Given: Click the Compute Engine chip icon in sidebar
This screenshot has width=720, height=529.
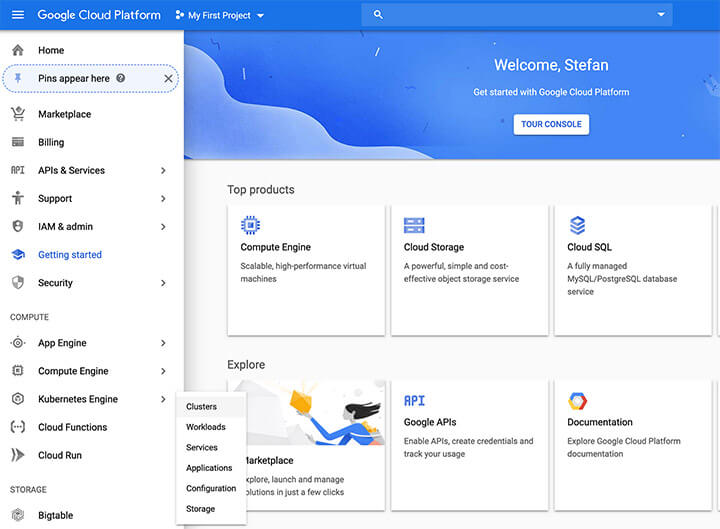Looking at the screenshot, I should pos(18,371).
